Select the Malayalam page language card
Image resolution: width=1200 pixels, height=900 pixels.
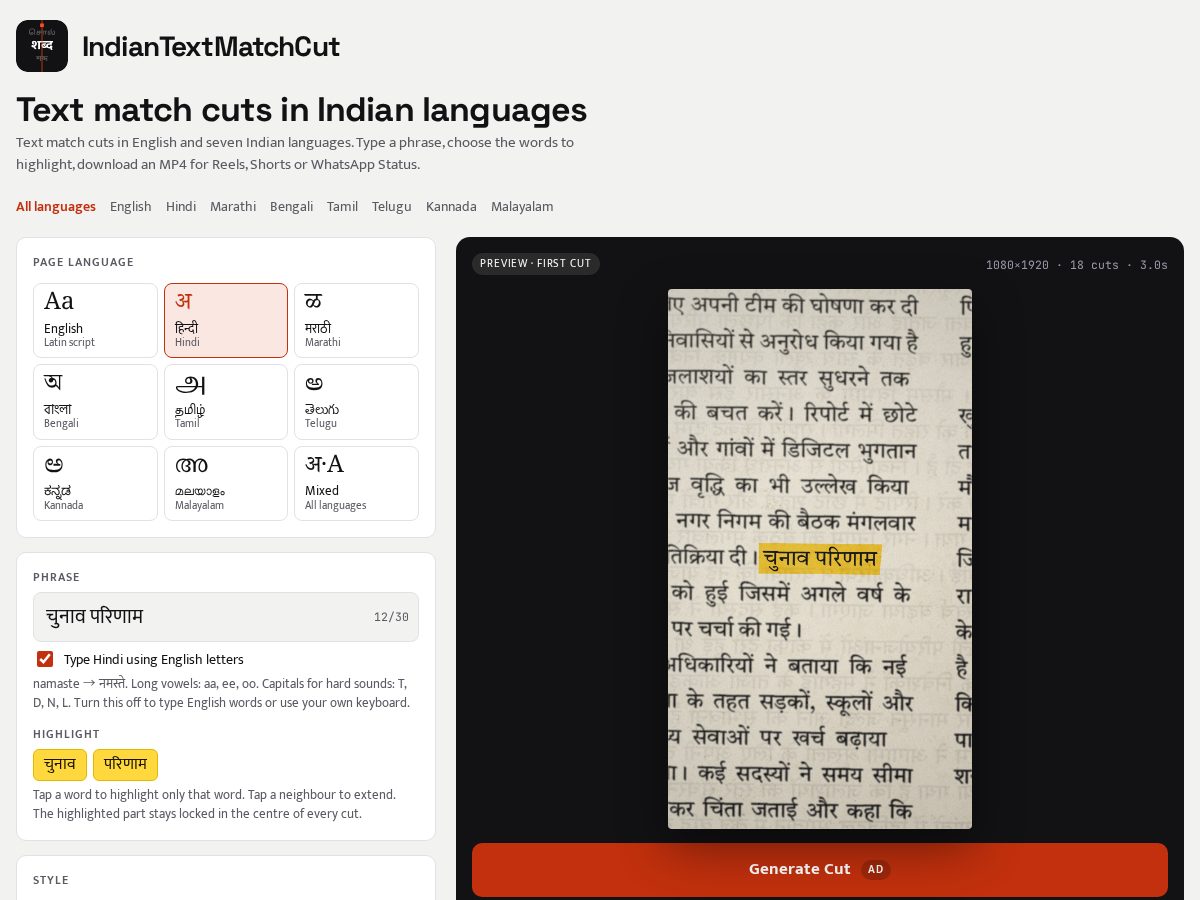[x=226, y=483]
